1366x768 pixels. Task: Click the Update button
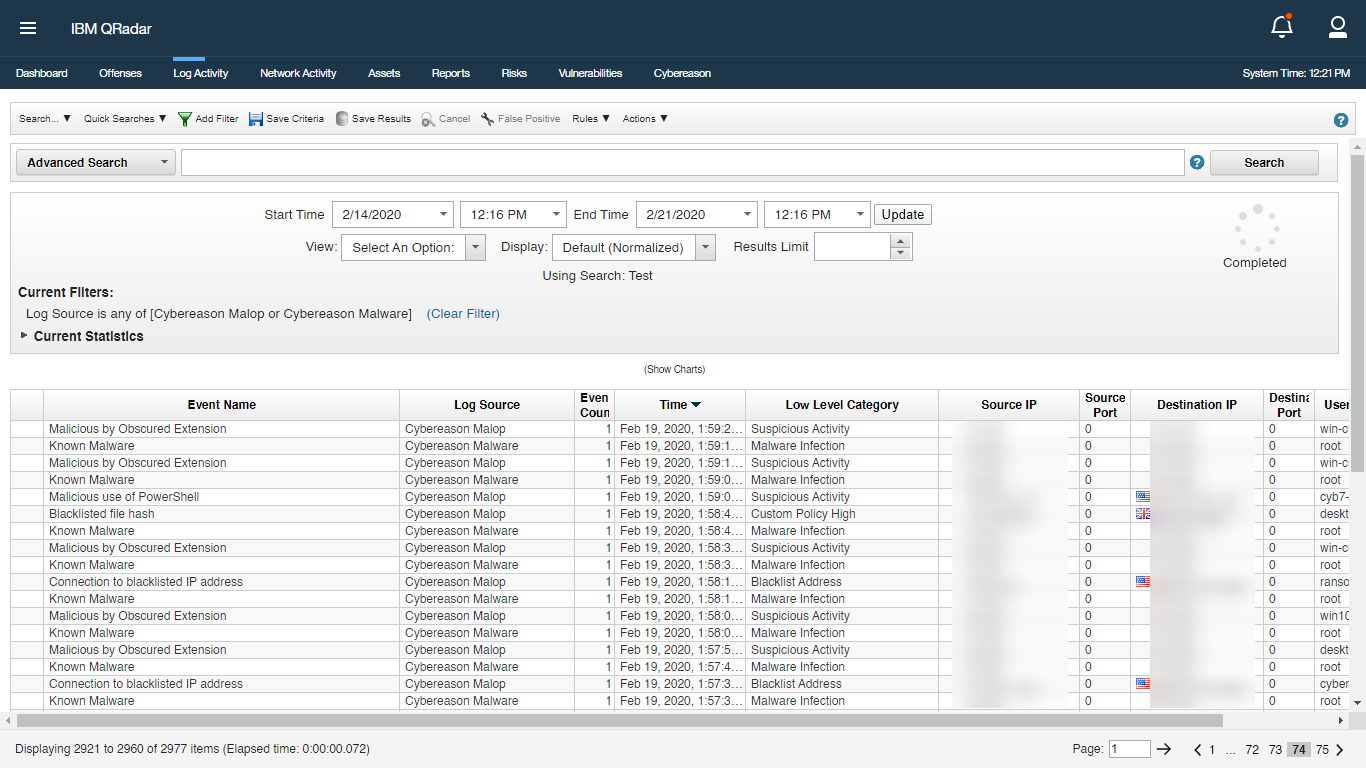(902, 214)
